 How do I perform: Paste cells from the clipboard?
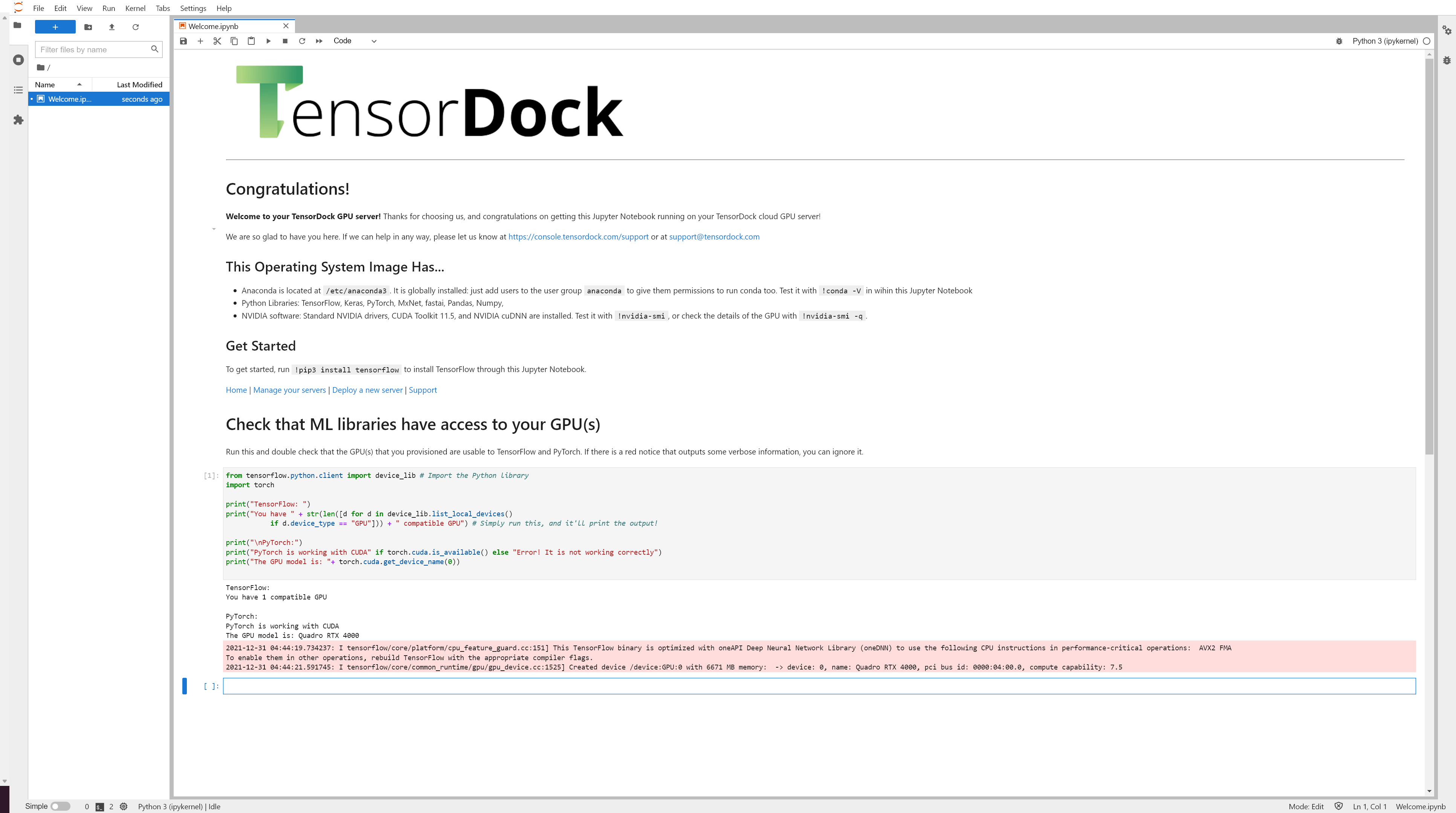pyautogui.click(x=251, y=41)
